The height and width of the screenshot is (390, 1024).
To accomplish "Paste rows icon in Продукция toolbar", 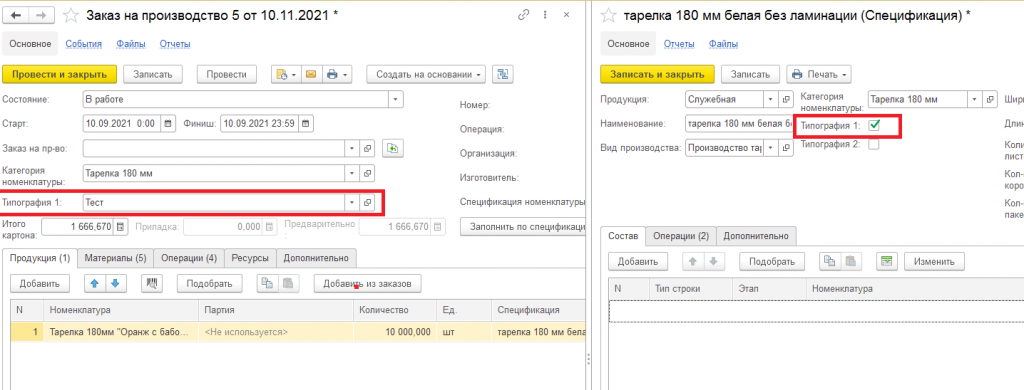I will [x=288, y=284].
